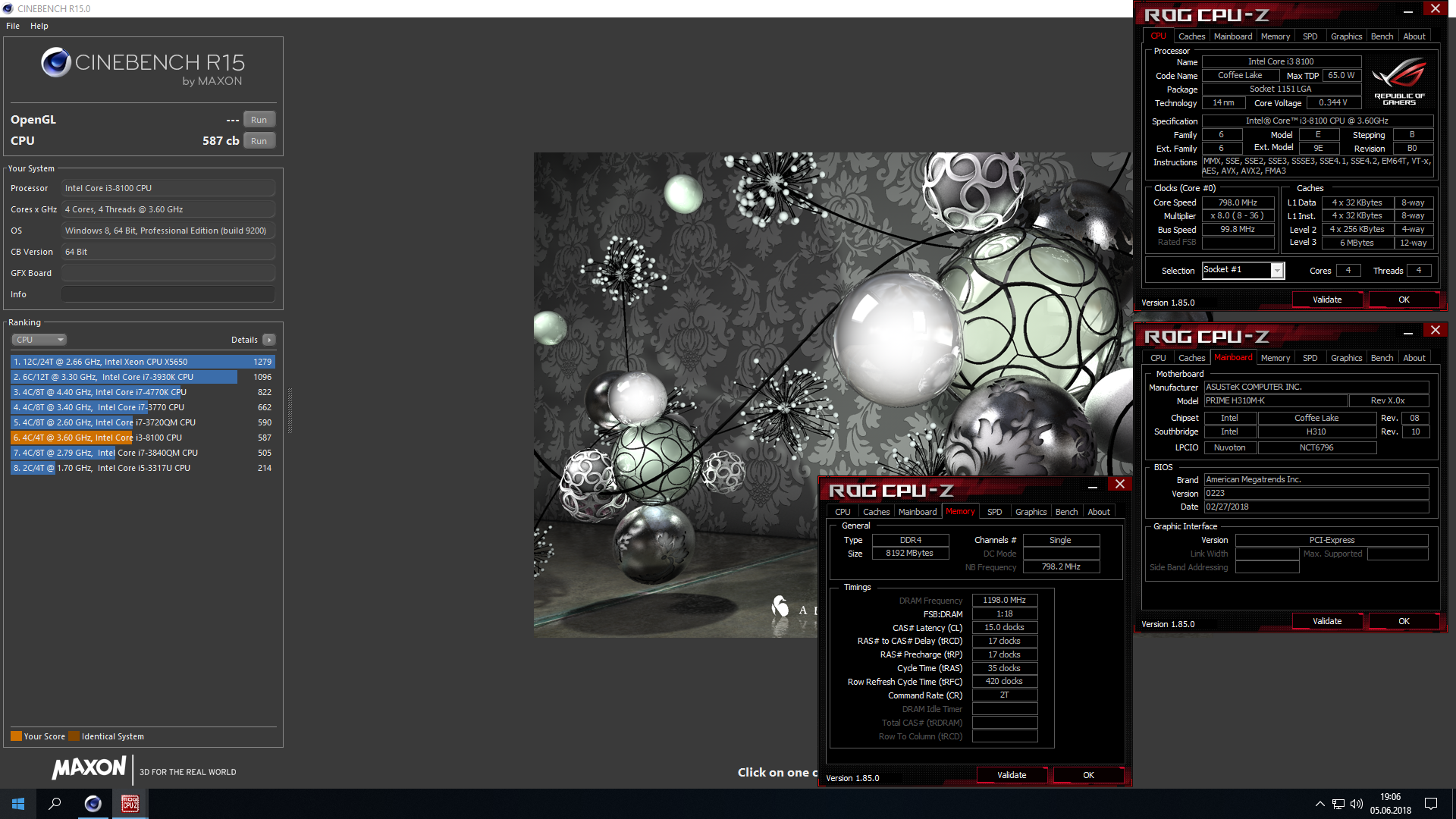Click the GFX Board field
1456x819 pixels.
pos(168,273)
